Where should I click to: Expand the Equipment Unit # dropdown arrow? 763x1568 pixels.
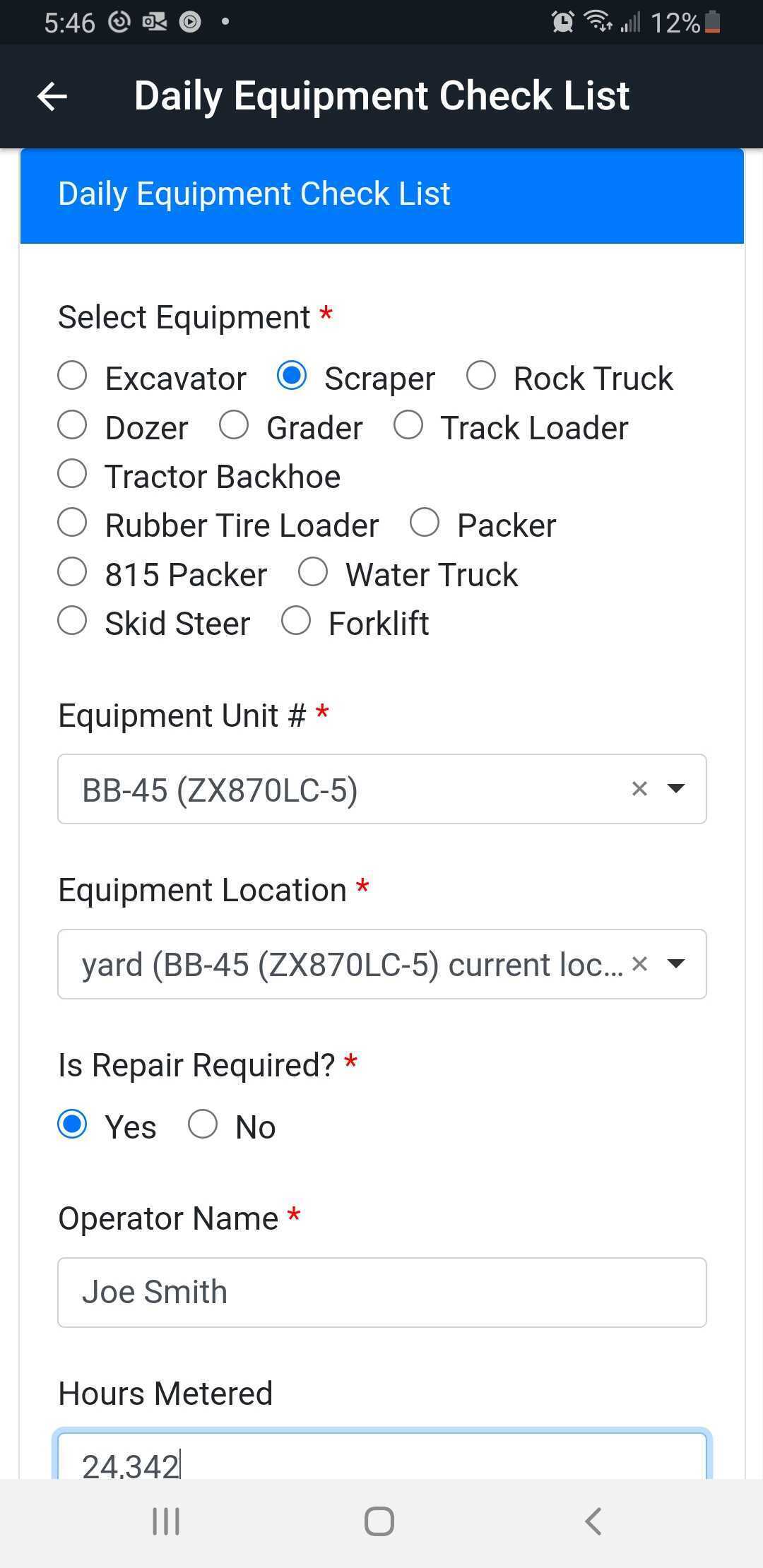[x=676, y=789]
